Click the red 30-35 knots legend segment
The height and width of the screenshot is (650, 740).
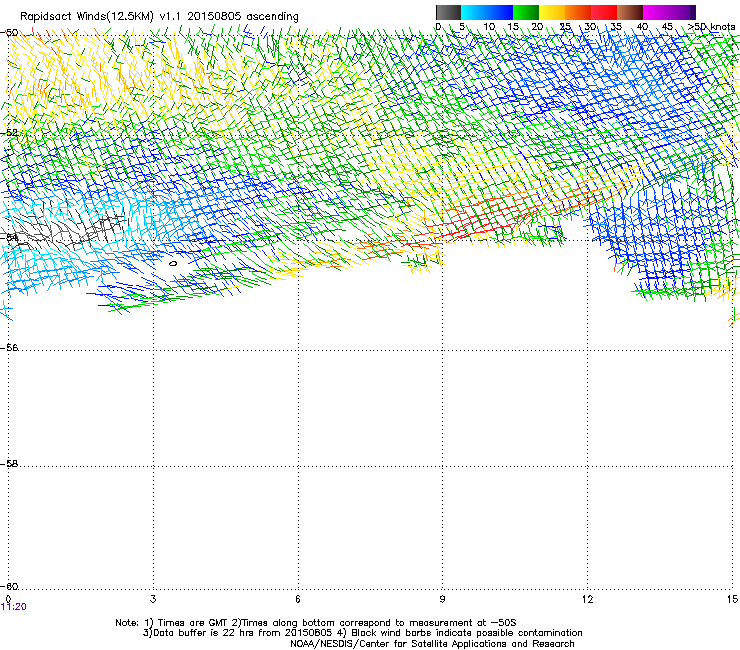(604, 12)
